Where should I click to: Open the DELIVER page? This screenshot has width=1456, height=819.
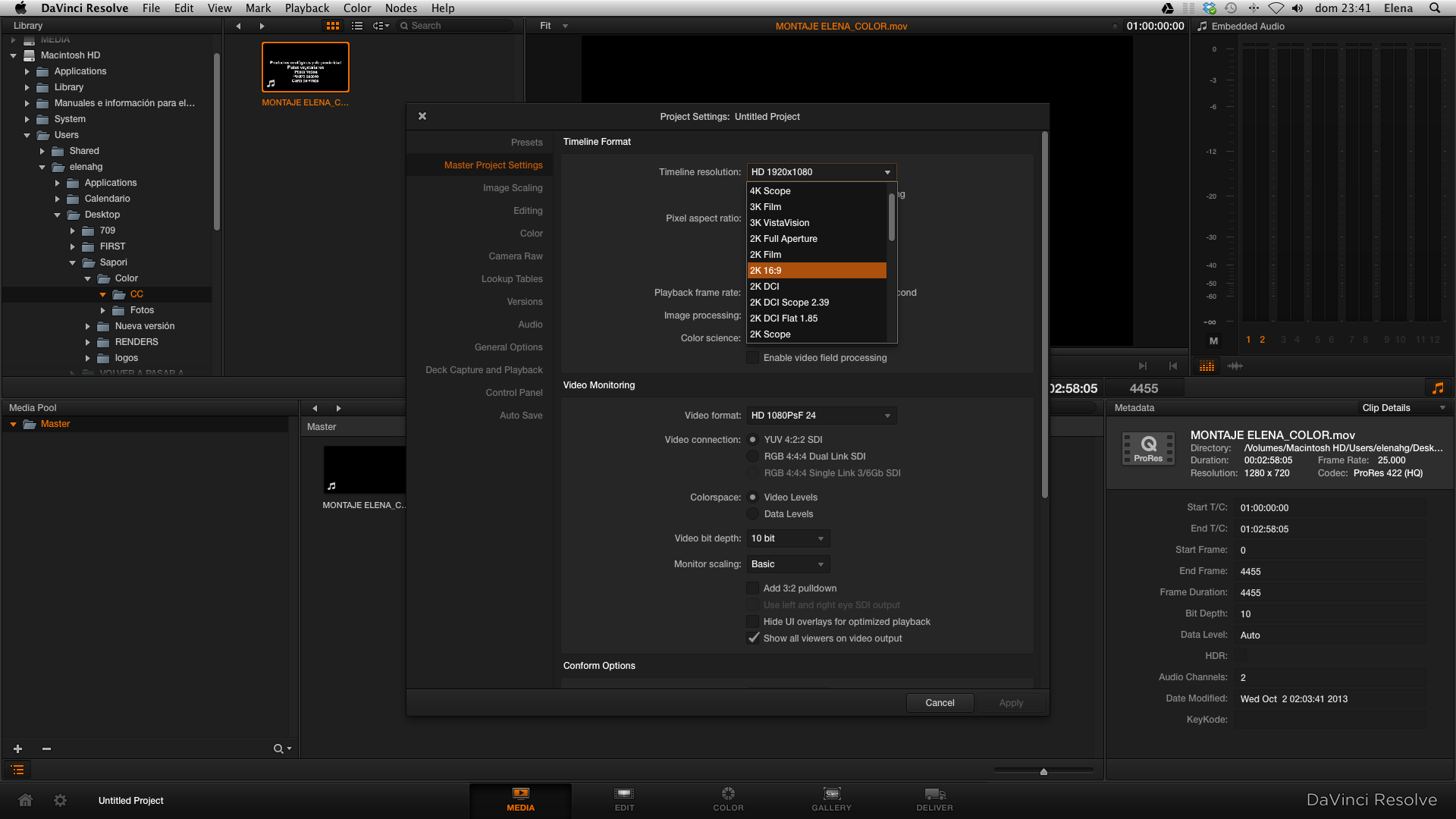[x=935, y=799]
